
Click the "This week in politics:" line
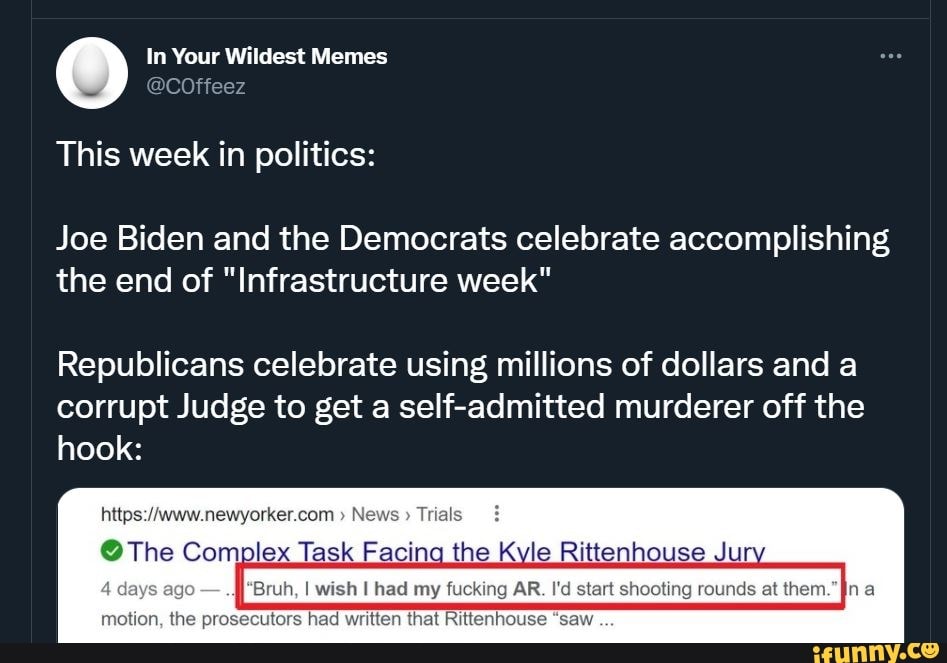[x=215, y=155]
